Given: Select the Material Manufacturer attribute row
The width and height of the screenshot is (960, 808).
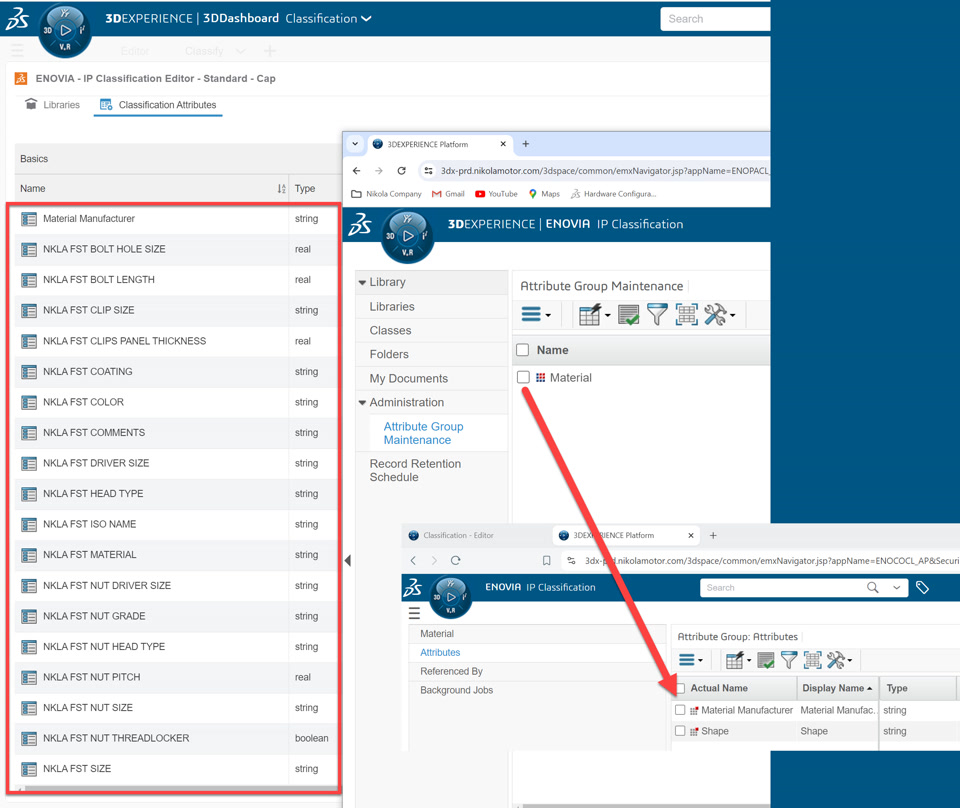Looking at the screenshot, I should pos(174,219).
